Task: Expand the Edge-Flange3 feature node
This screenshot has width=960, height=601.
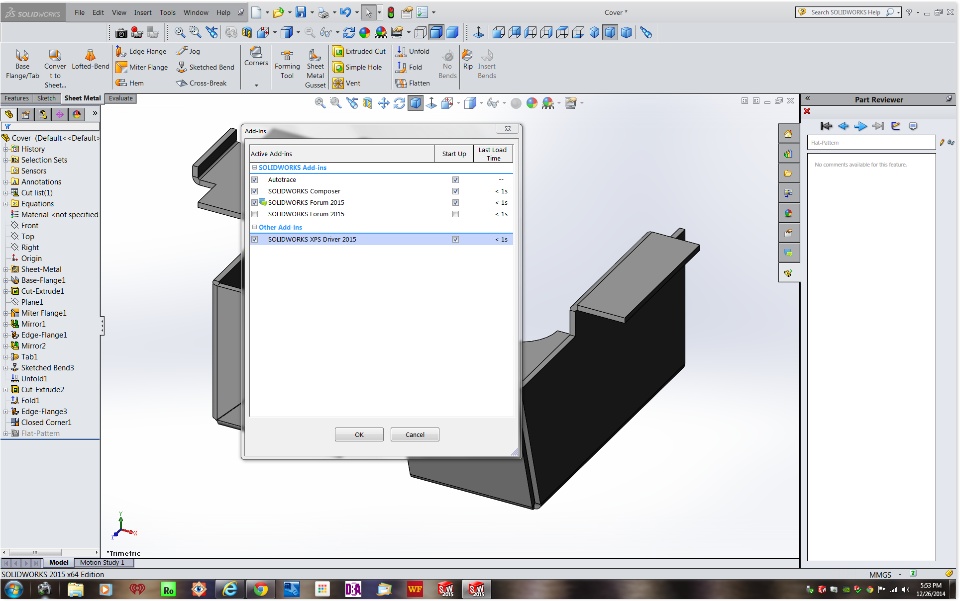Action: (x=6, y=412)
